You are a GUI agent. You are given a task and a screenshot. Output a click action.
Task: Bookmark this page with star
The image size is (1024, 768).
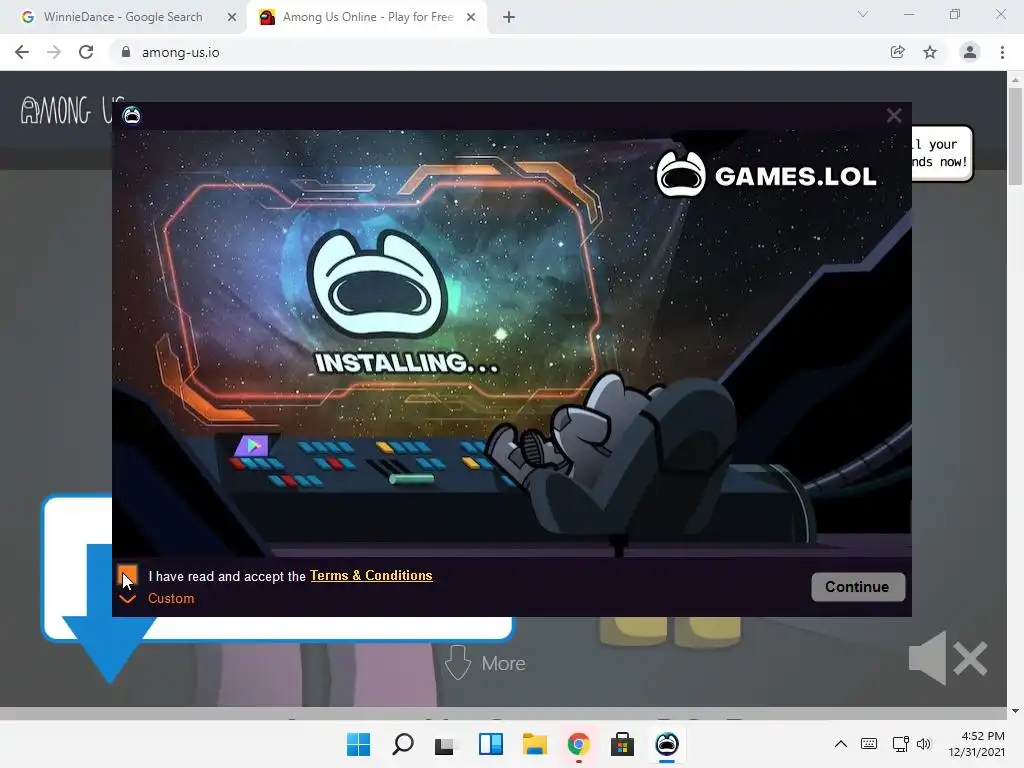pyautogui.click(x=930, y=52)
